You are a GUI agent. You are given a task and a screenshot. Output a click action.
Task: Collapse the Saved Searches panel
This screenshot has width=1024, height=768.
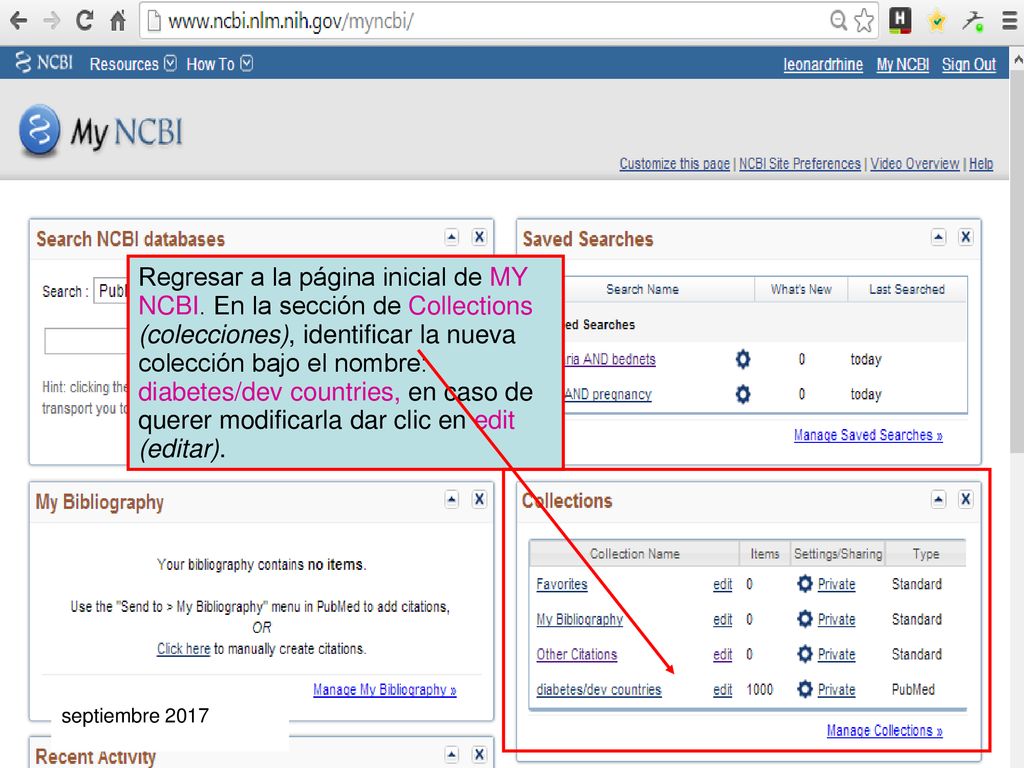pos(938,237)
